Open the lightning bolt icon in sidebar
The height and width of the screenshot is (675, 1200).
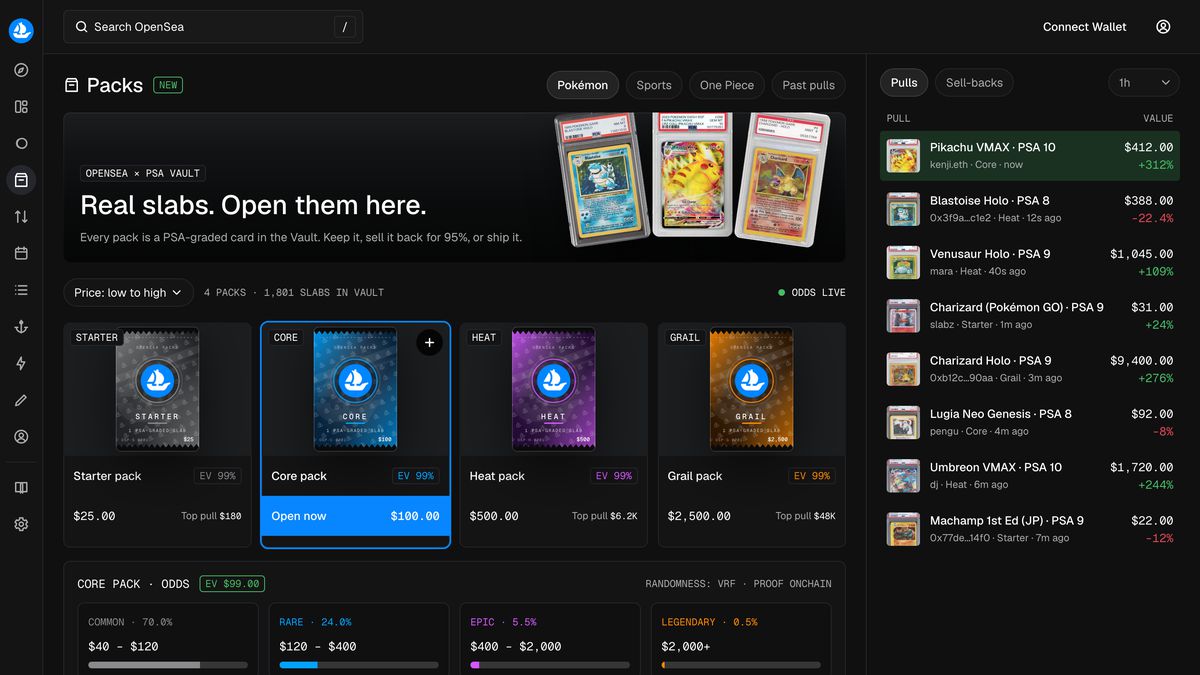pyautogui.click(x=21, y=363)
